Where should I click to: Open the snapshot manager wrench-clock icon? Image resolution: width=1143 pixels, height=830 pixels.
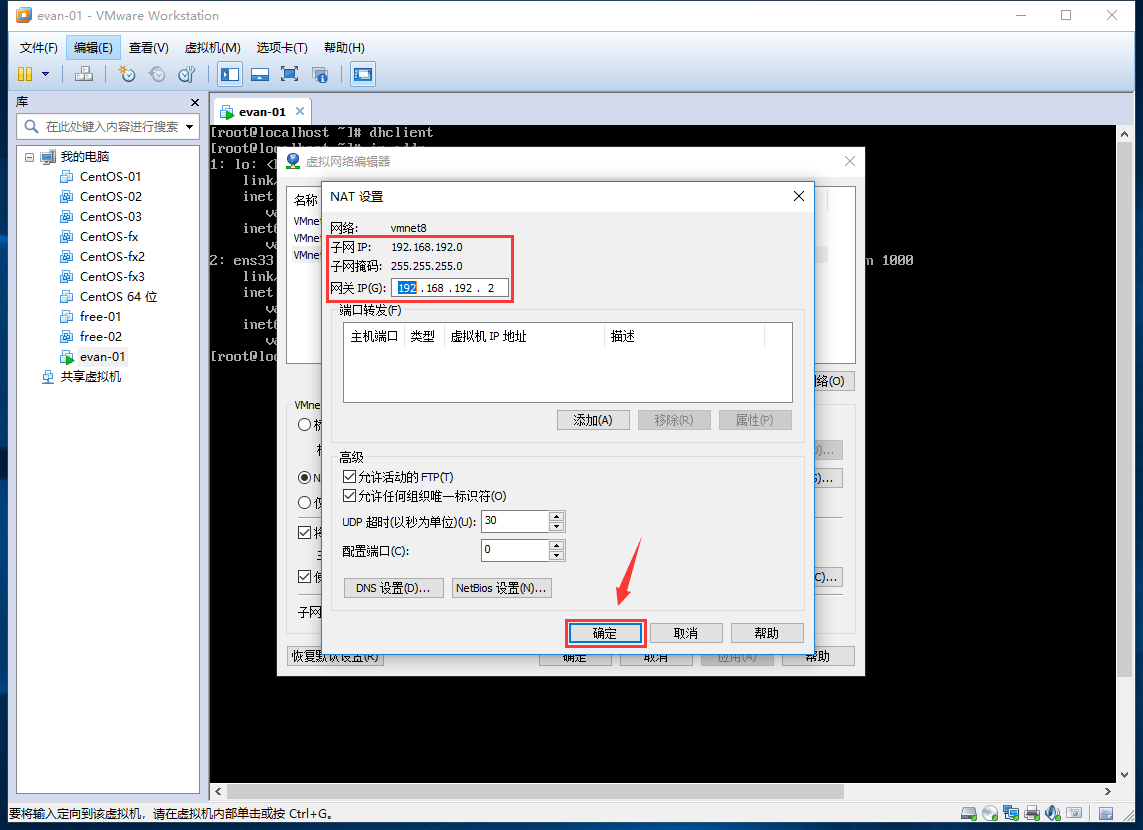tap(187, 74)
